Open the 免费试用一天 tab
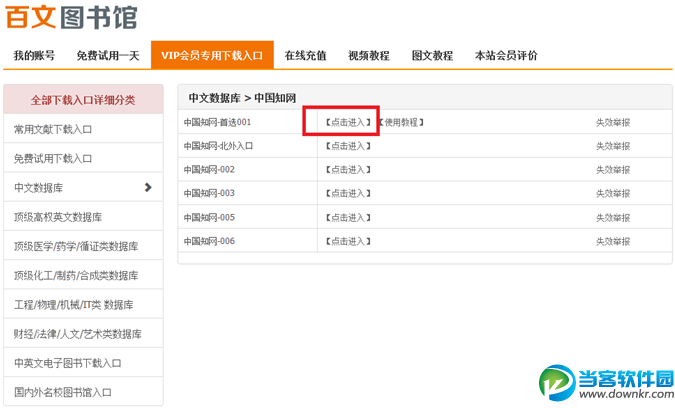Image resolution: width=675 pixels, height=408 pixels. pos(108,56)
